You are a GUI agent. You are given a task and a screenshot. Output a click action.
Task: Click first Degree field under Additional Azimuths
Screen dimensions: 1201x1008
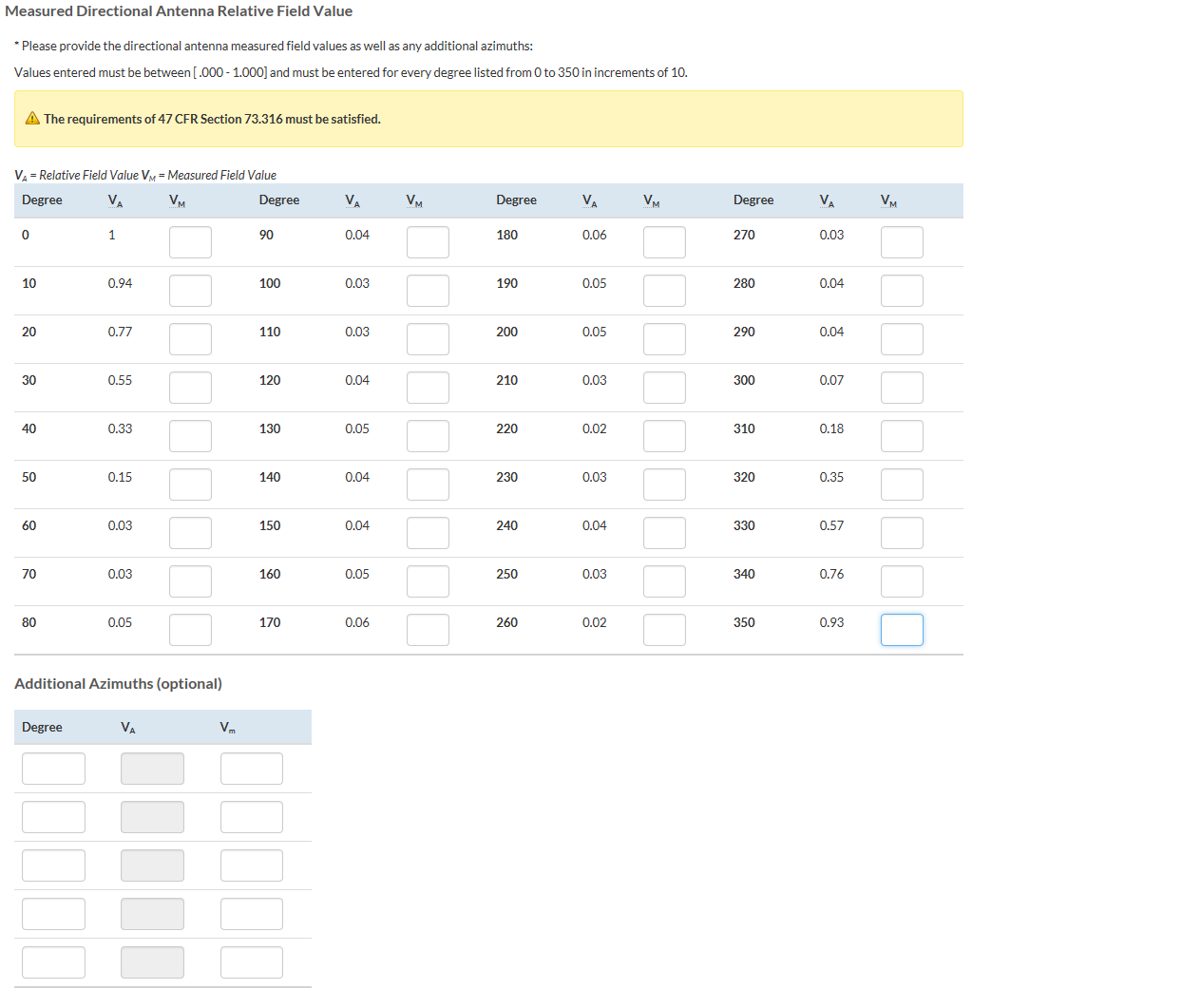coord(53,769)
